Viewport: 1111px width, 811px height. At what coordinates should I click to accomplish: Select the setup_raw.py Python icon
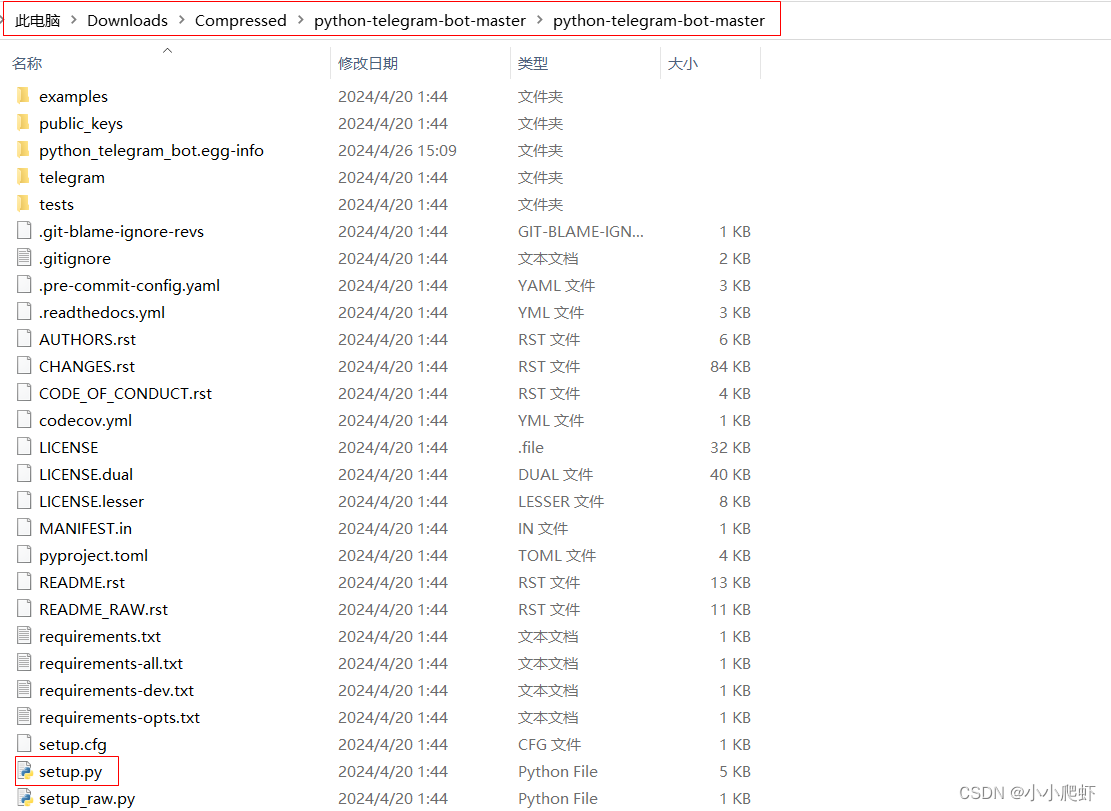click(26, 798)
